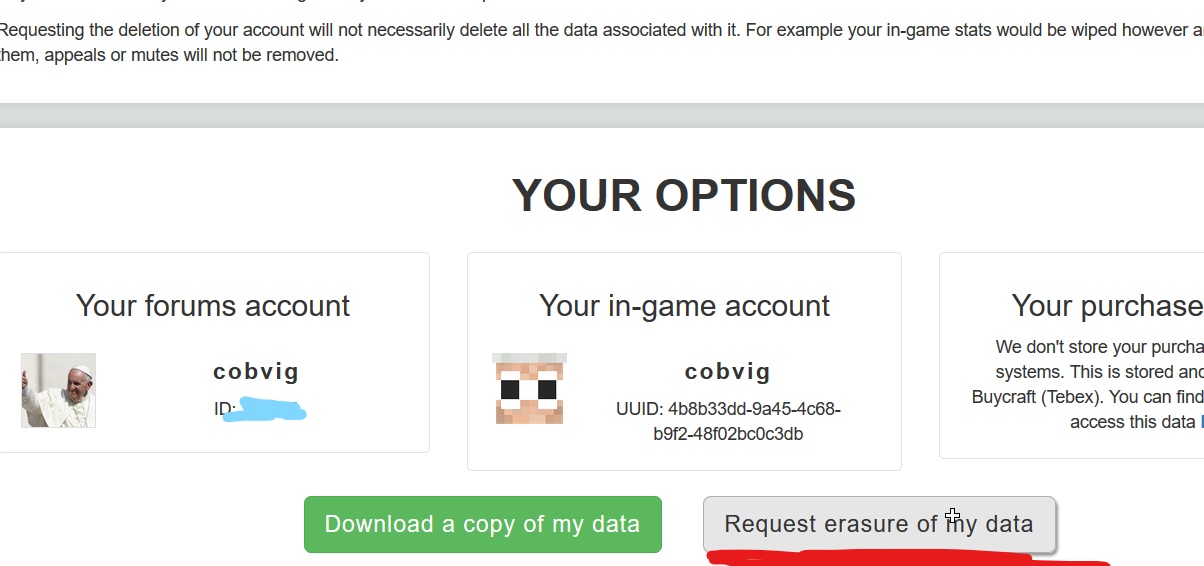Open the forums account profile photo
Viewport: 1204px width, 566px height.
click(x=58, y=390)
